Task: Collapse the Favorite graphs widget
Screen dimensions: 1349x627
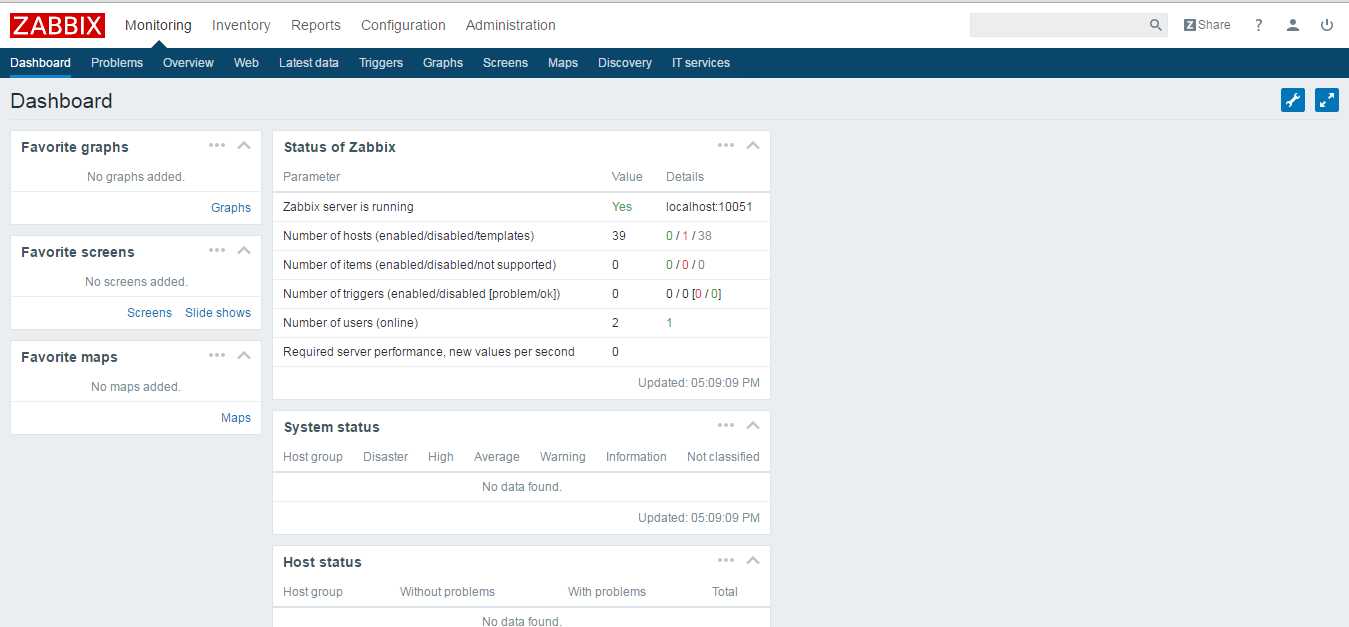Action: coord(244,145)
